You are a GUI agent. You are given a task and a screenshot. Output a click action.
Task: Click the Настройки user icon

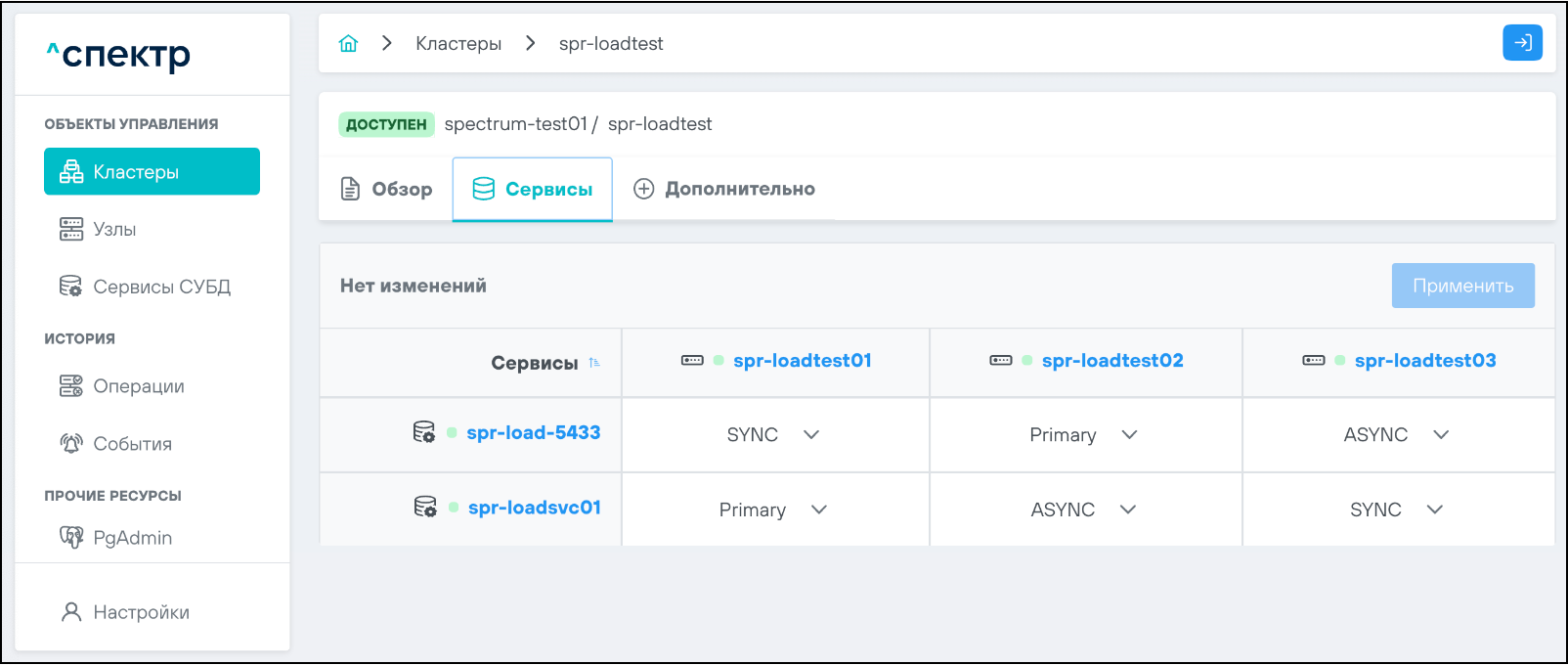pyautogui.click(x=71, y=612)
